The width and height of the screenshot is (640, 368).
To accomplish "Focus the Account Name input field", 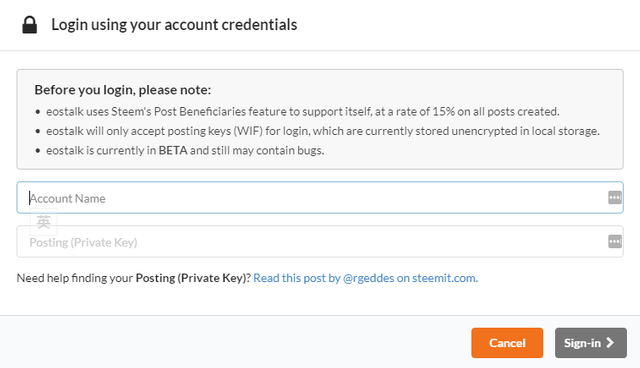I will point(320,198).
